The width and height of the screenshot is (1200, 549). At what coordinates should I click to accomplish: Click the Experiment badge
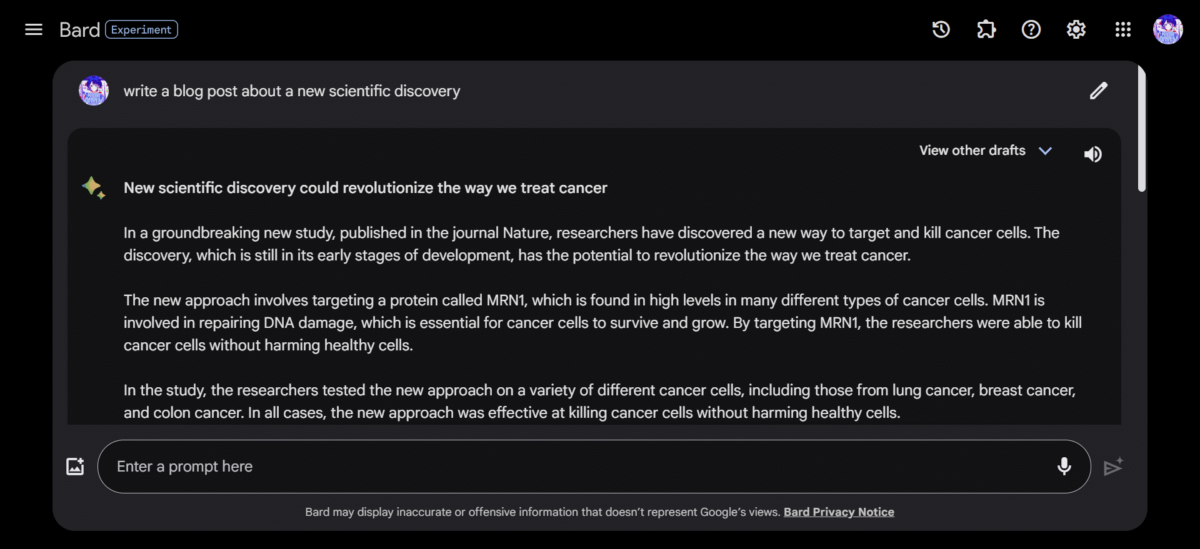coord(141,30)
